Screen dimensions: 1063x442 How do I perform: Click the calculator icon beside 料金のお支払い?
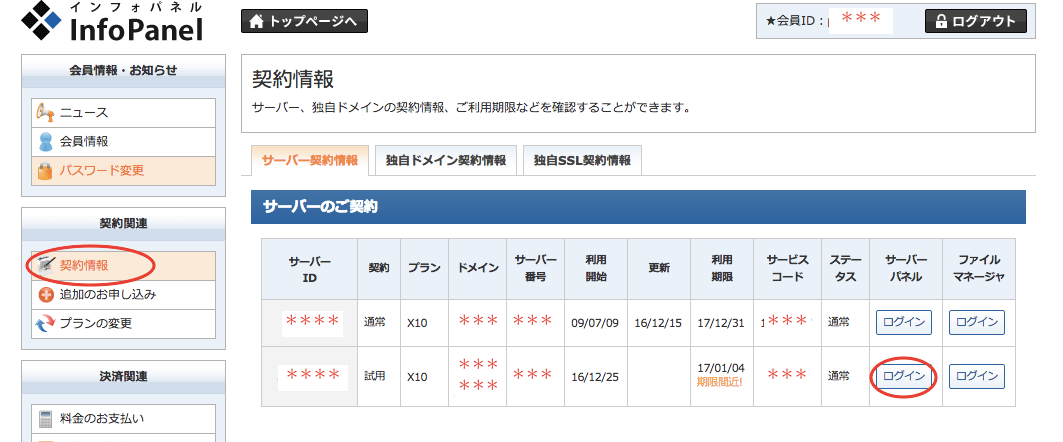coord(44,418)
